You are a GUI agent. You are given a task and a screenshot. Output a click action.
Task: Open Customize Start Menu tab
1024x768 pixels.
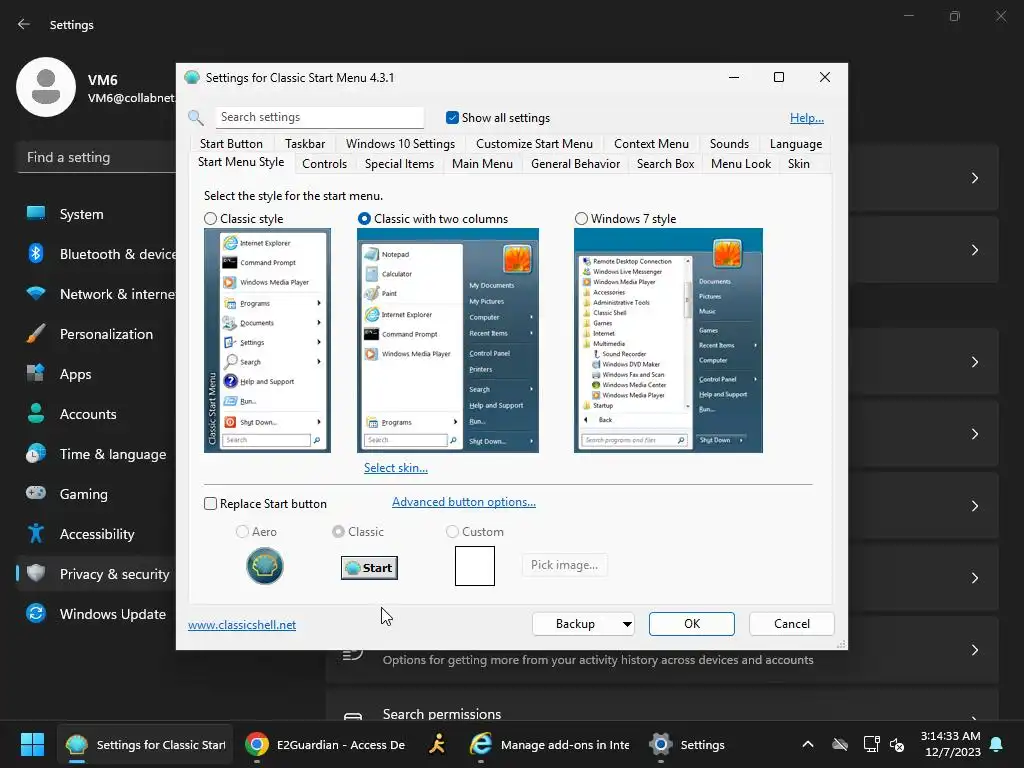pyautogui.click(x=534, y=144)
